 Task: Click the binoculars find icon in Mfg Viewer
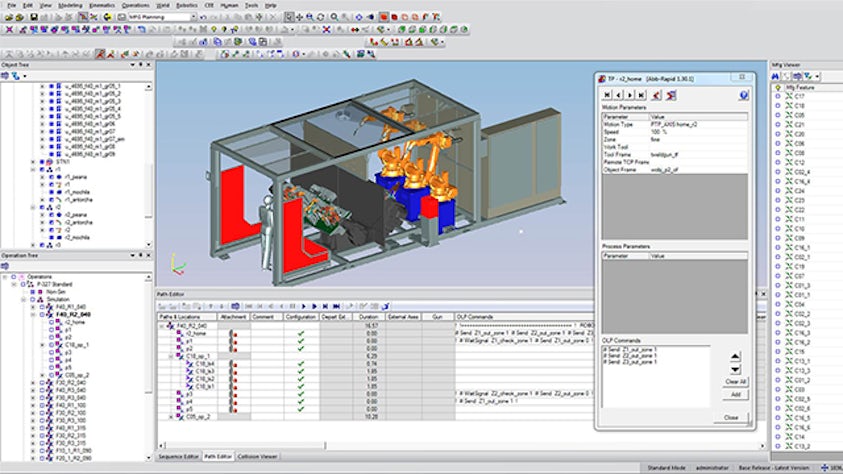click(x=776, y=76)
